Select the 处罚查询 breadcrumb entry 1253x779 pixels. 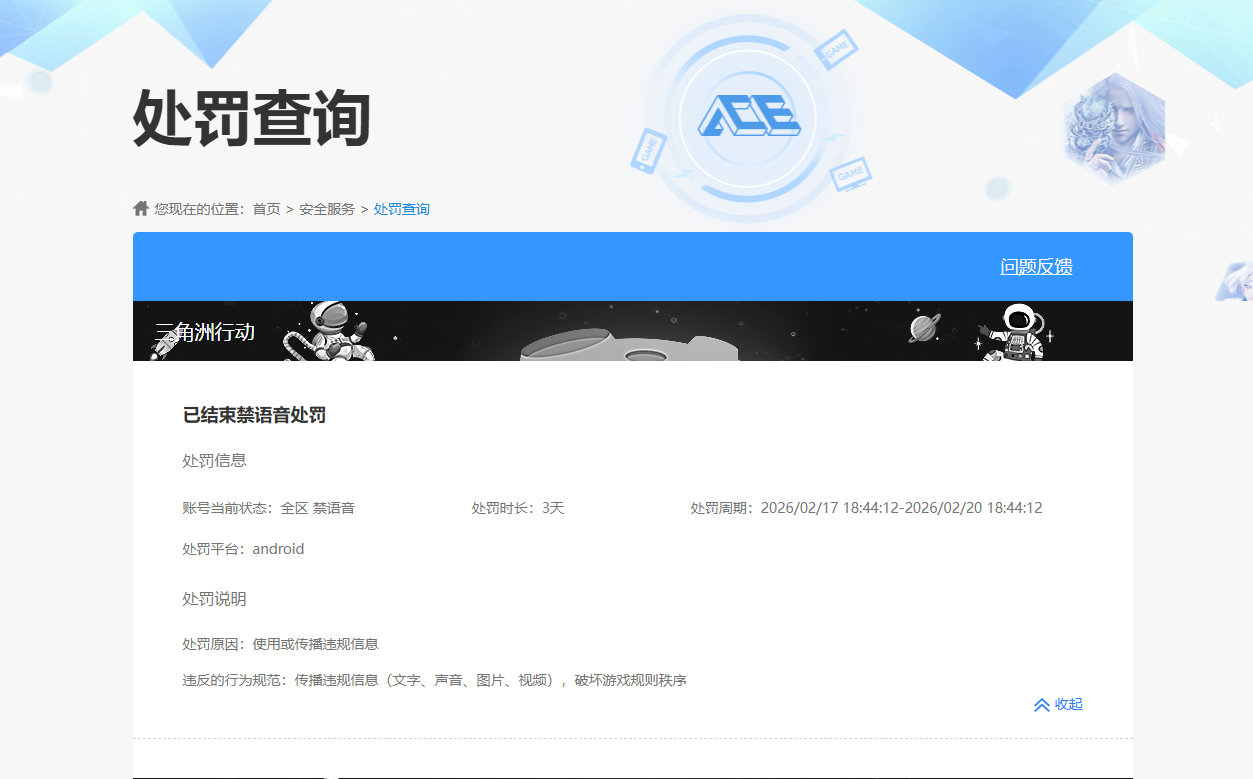[401, 208]
